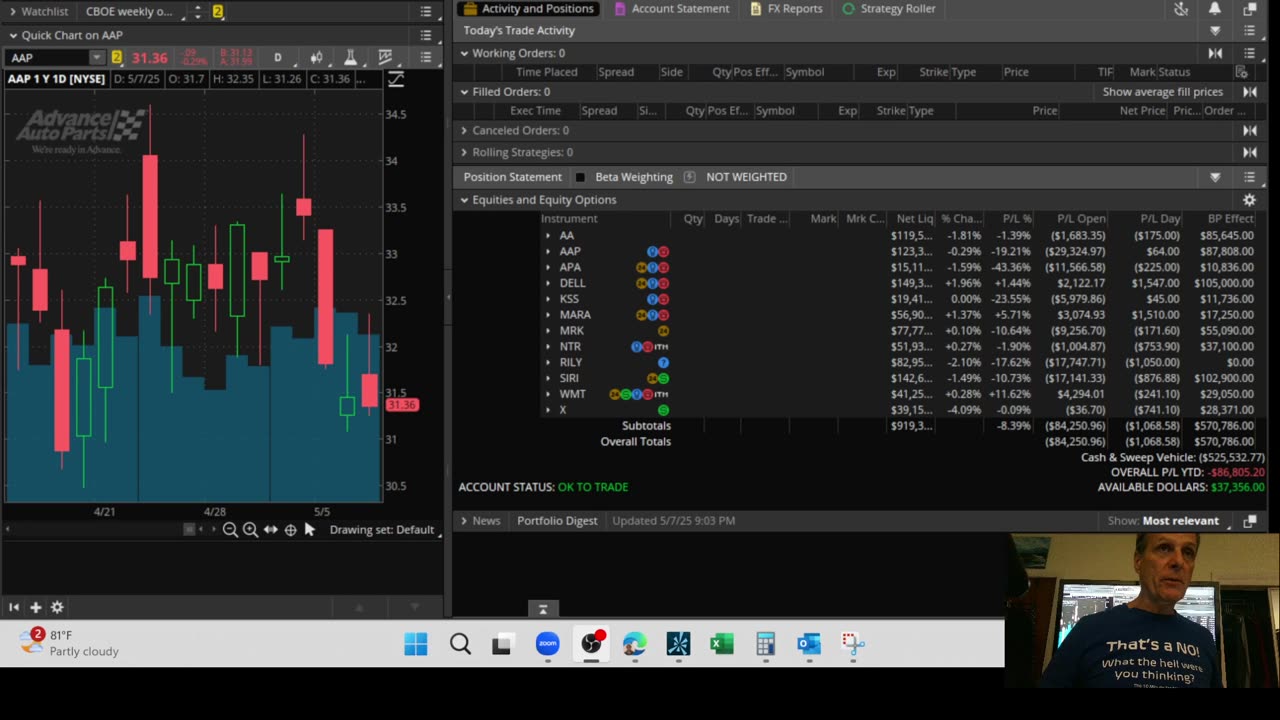This screenshot has width=1280, height=720.
Task: Open the AAP symbol dropdown arrow
Action: [96, 58]
